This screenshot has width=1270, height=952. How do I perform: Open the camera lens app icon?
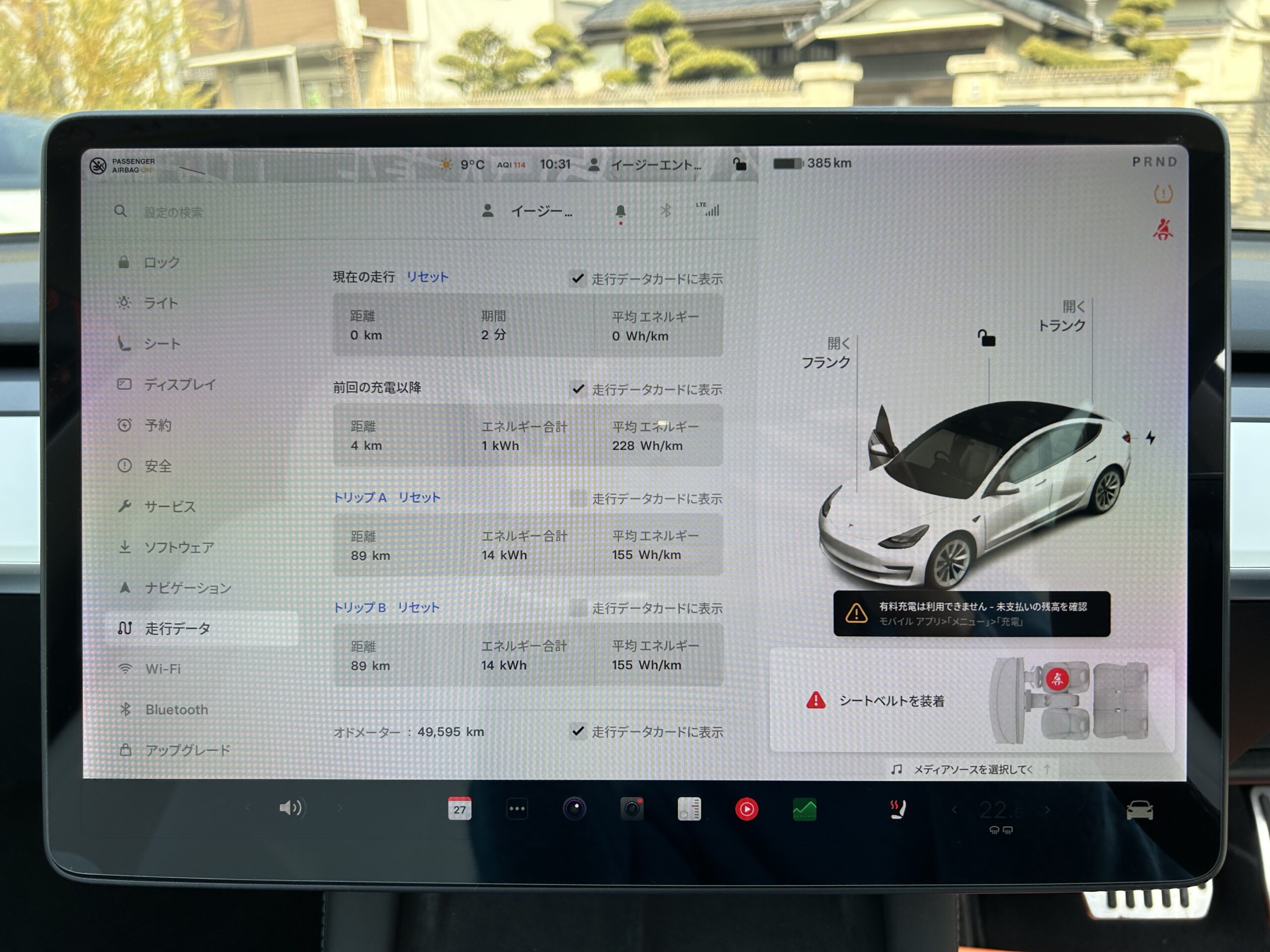pos(574,809)
